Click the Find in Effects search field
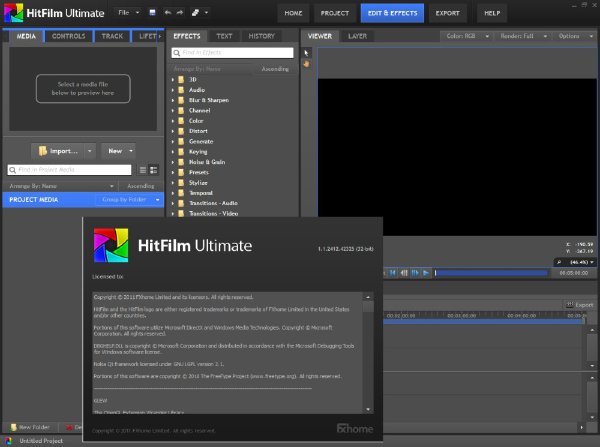Screen dimensions: 600x447 233,53
